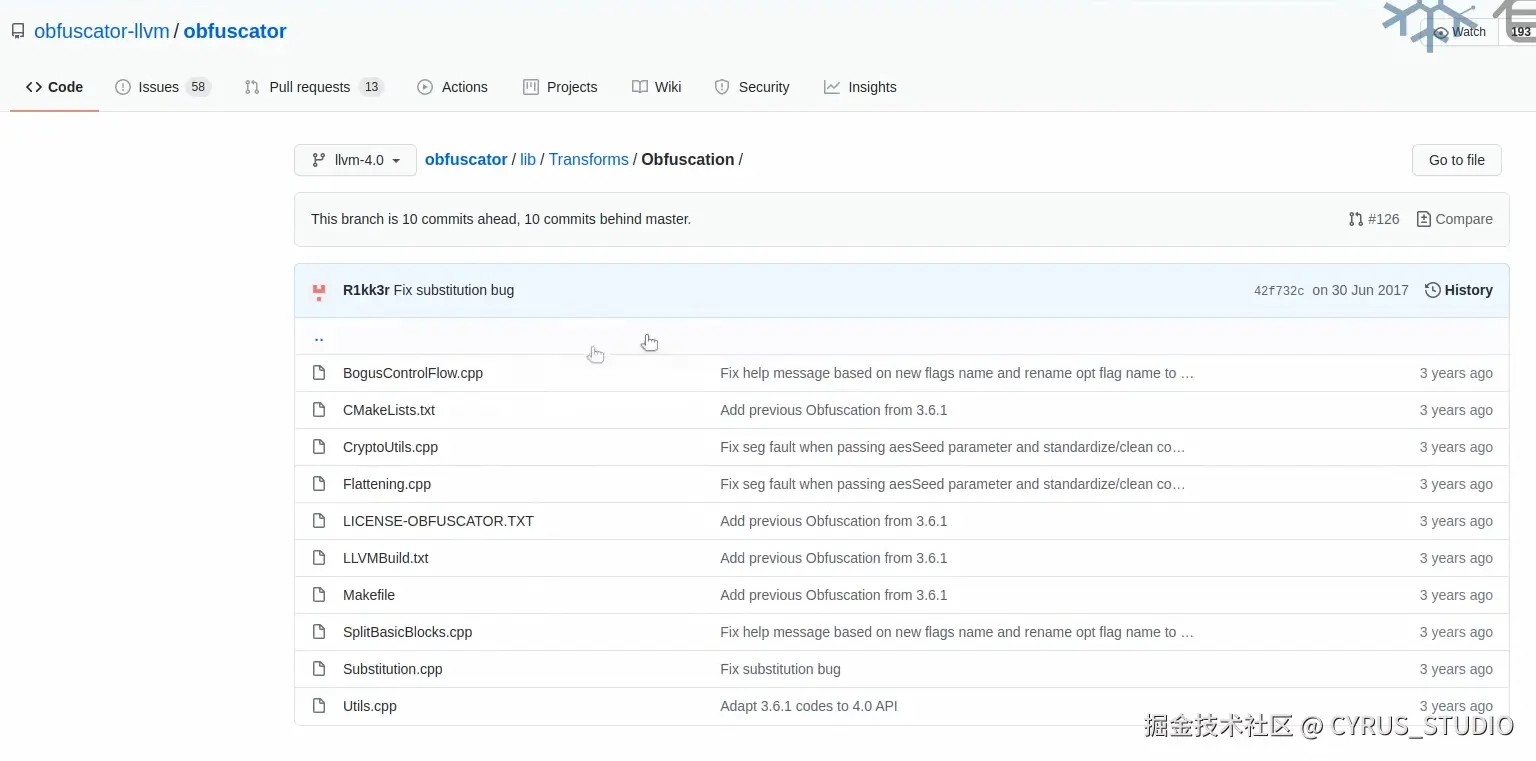
Task: Open commit message in Substitution.cpp row
Action: pyautogui.click(x=780, y=669)
